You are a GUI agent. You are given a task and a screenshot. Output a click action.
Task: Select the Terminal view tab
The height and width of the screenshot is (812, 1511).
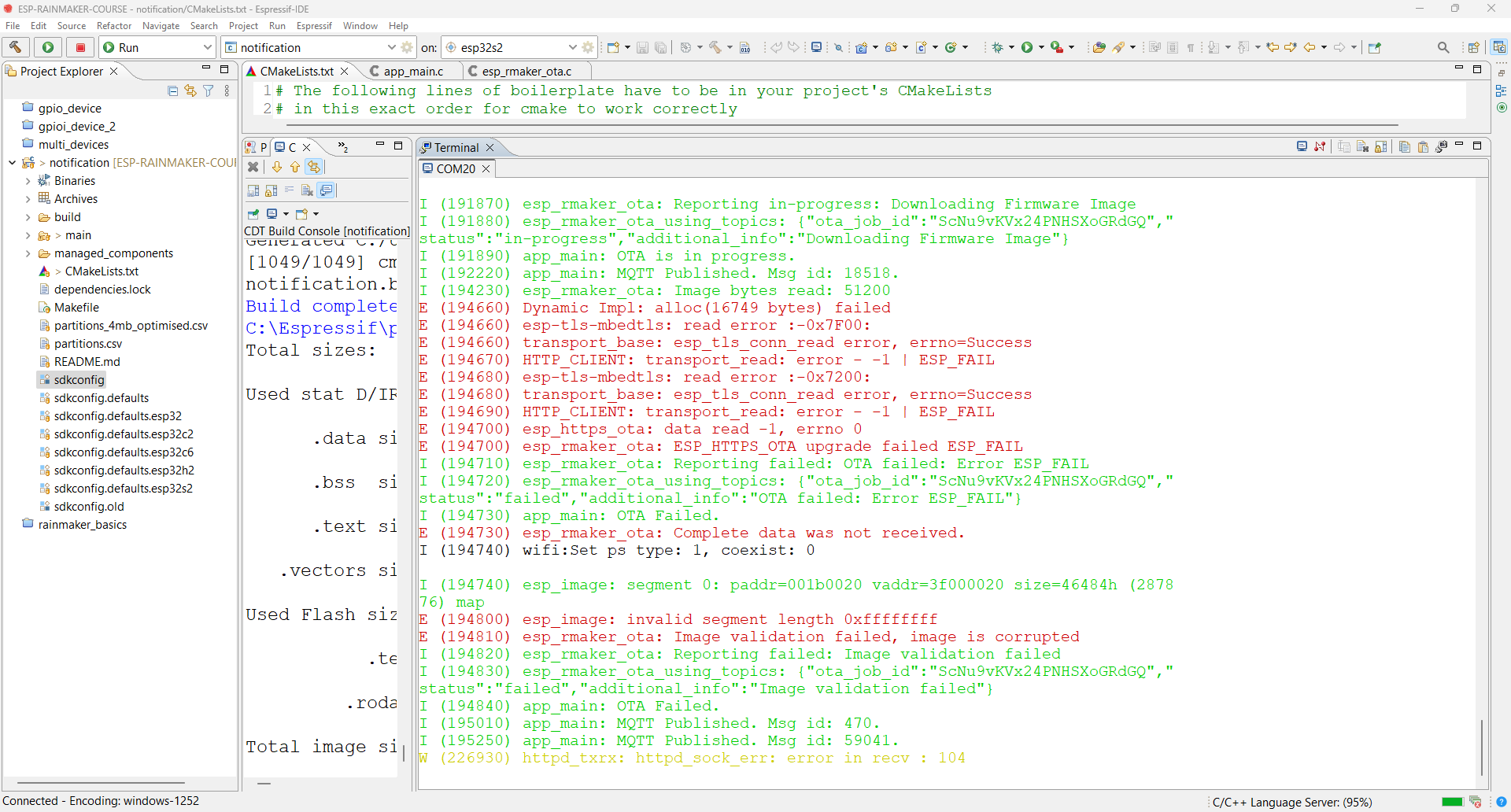tap(456, 147)
